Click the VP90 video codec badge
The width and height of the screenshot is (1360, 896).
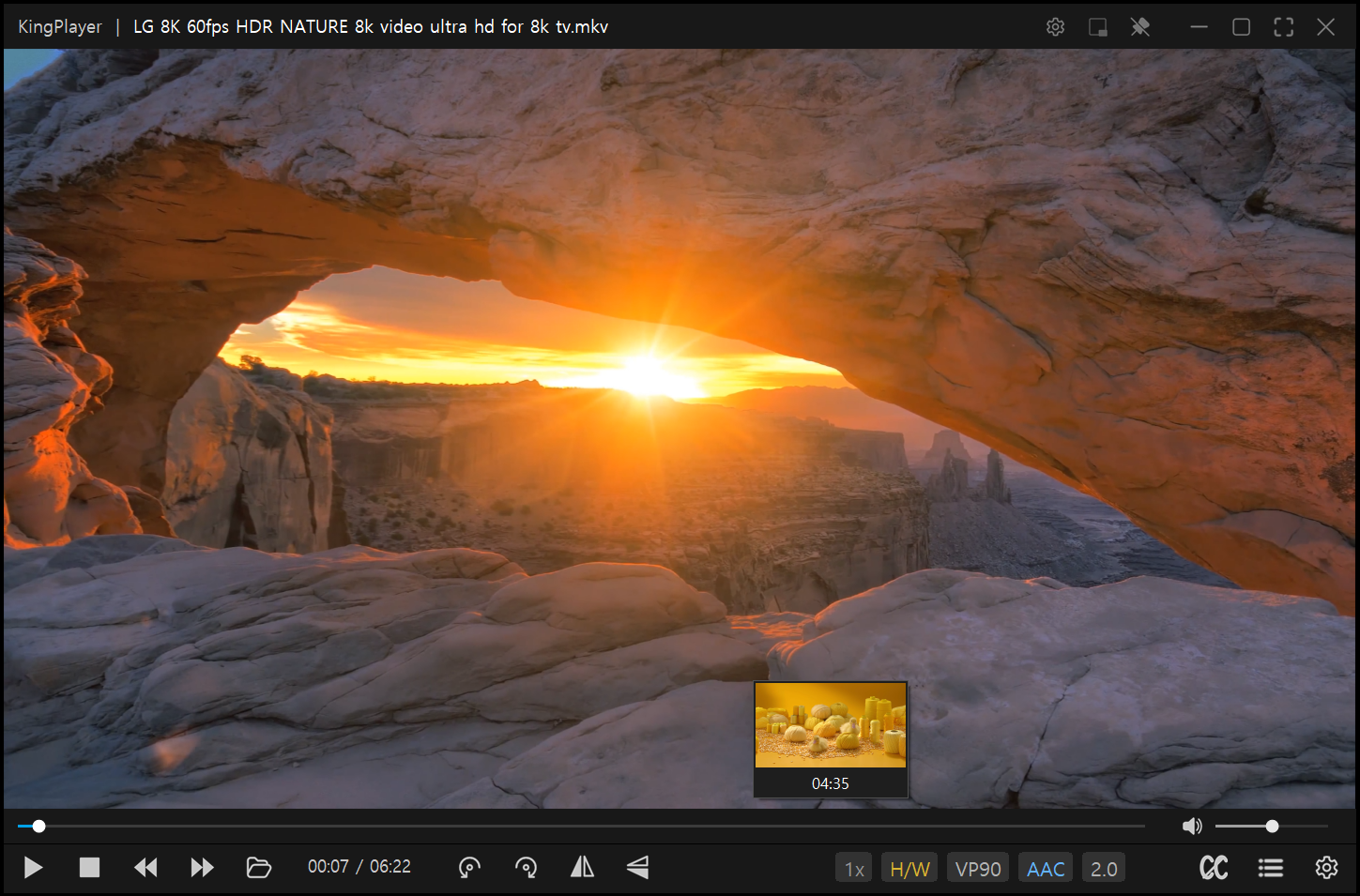[x=978, y=869]
